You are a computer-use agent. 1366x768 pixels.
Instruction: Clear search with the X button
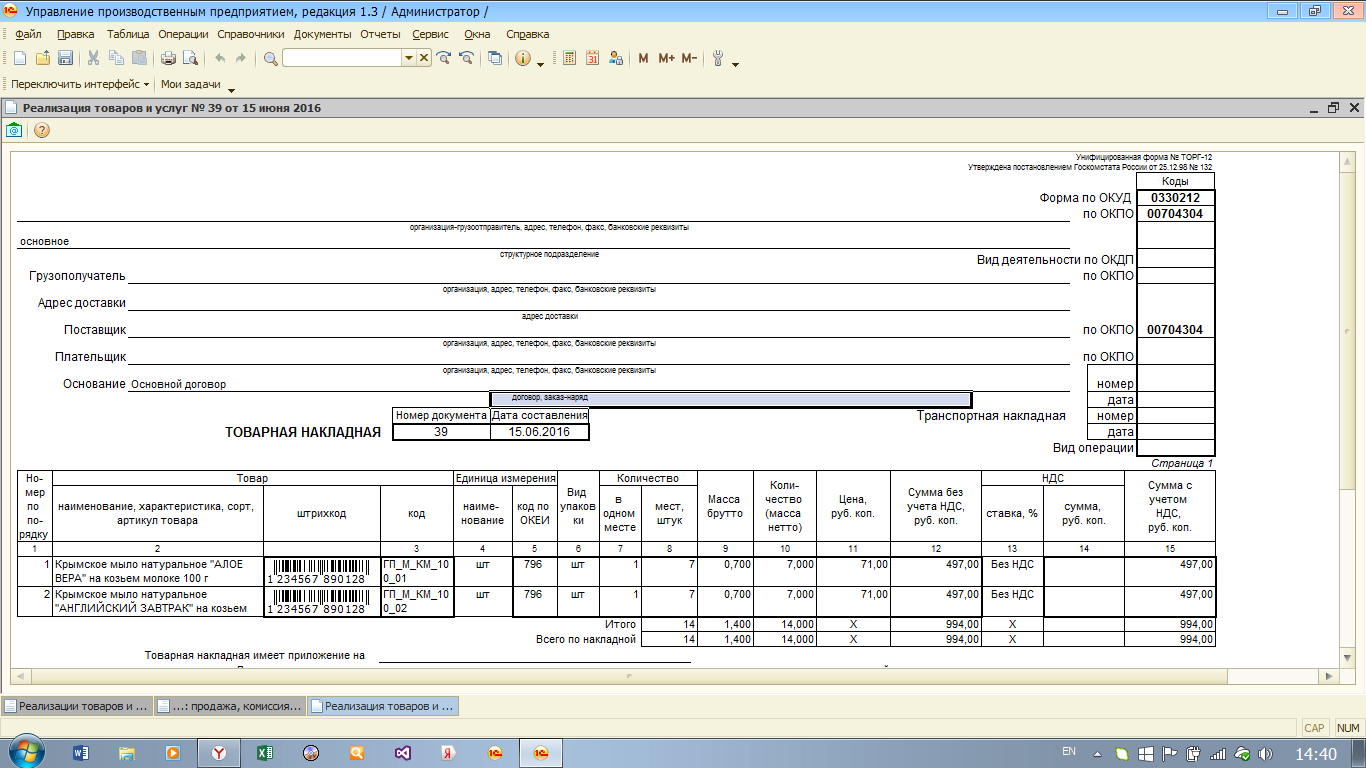(424, 58)
